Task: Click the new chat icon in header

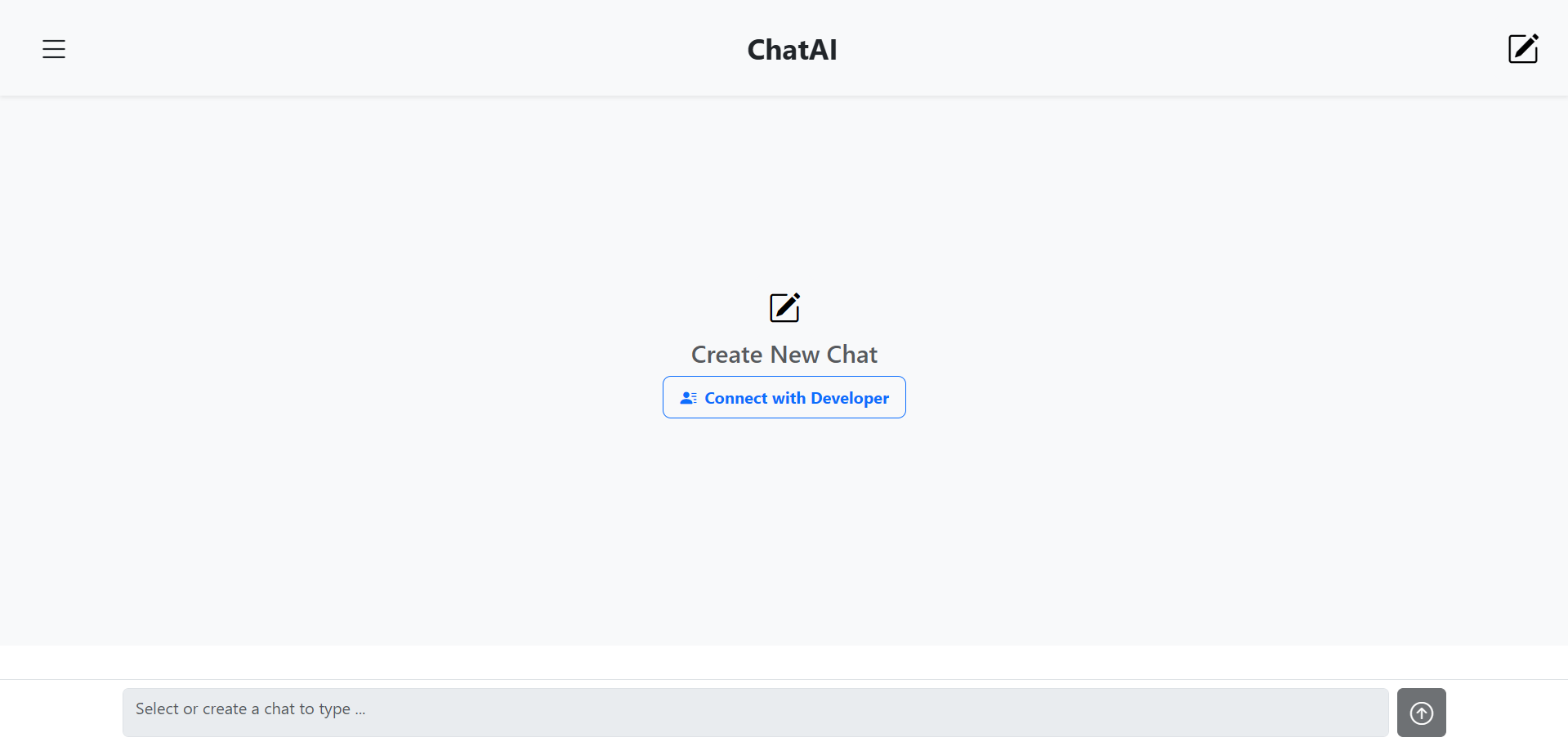Action: coord(1523,49)
